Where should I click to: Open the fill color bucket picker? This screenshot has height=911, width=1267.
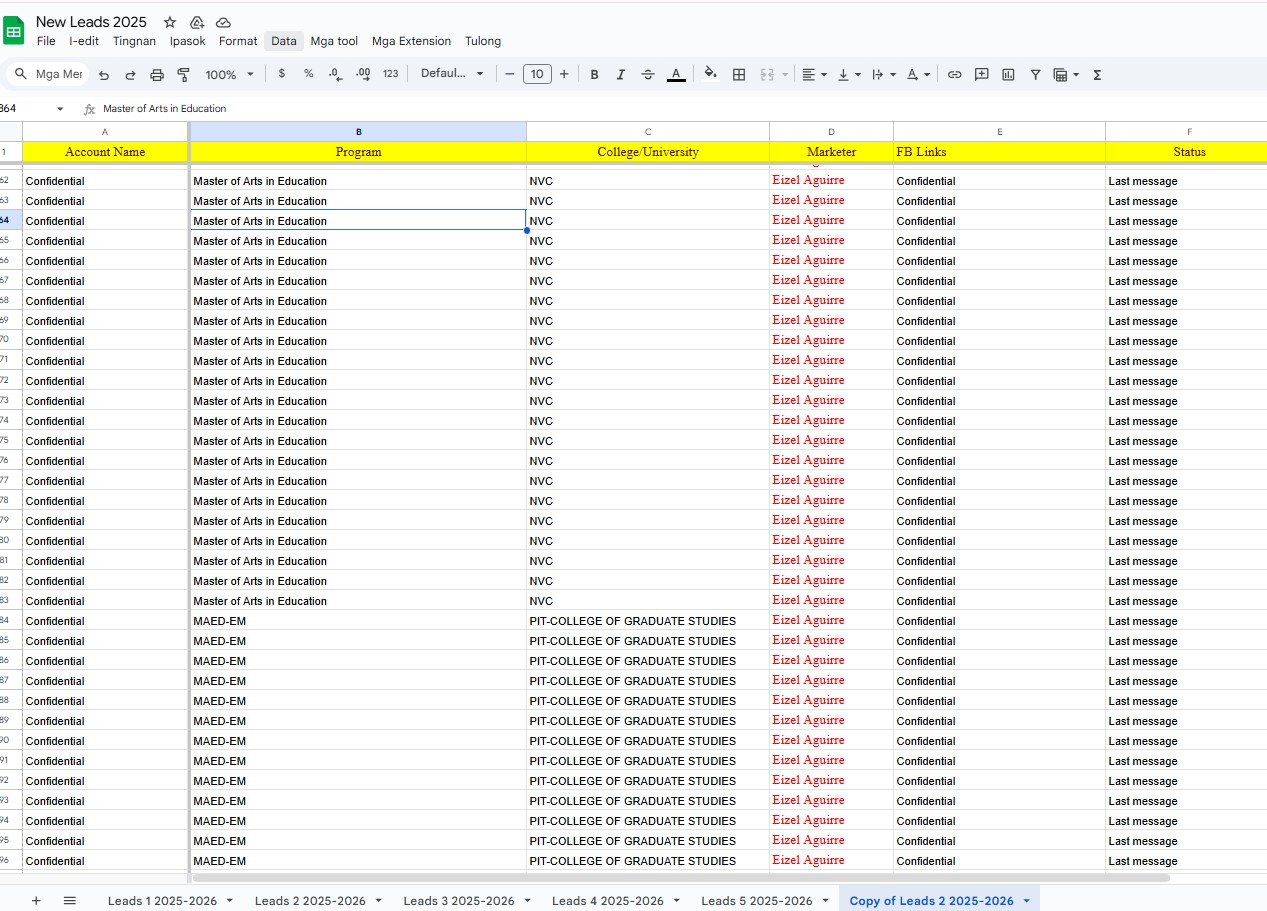click(x=710, y=74)
